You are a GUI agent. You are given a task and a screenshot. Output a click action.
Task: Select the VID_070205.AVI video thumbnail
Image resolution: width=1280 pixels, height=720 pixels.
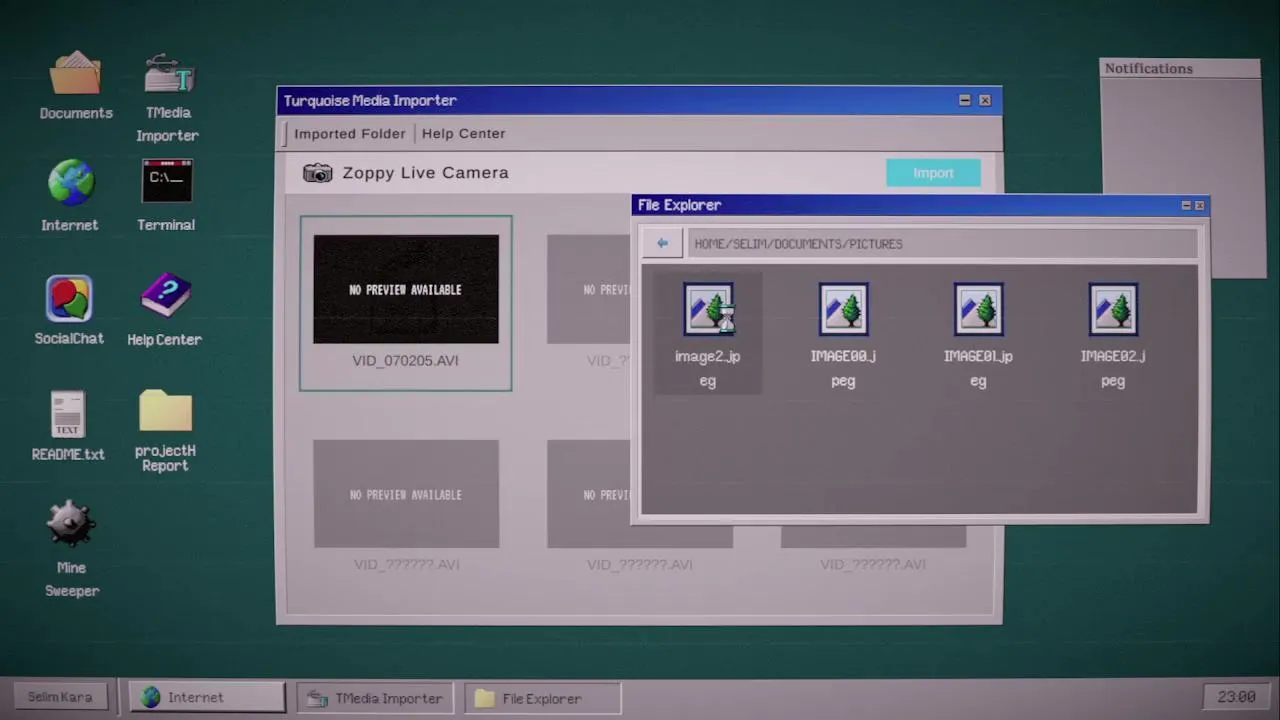406,303
